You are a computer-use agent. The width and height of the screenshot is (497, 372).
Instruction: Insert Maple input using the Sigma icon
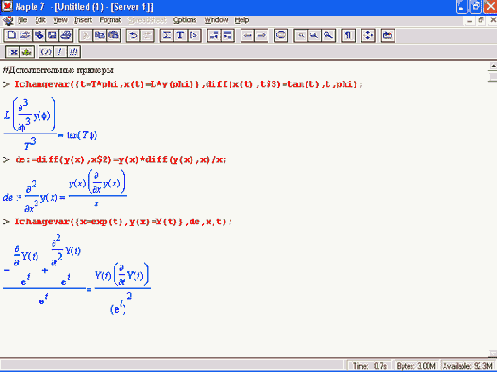point(167,35)
